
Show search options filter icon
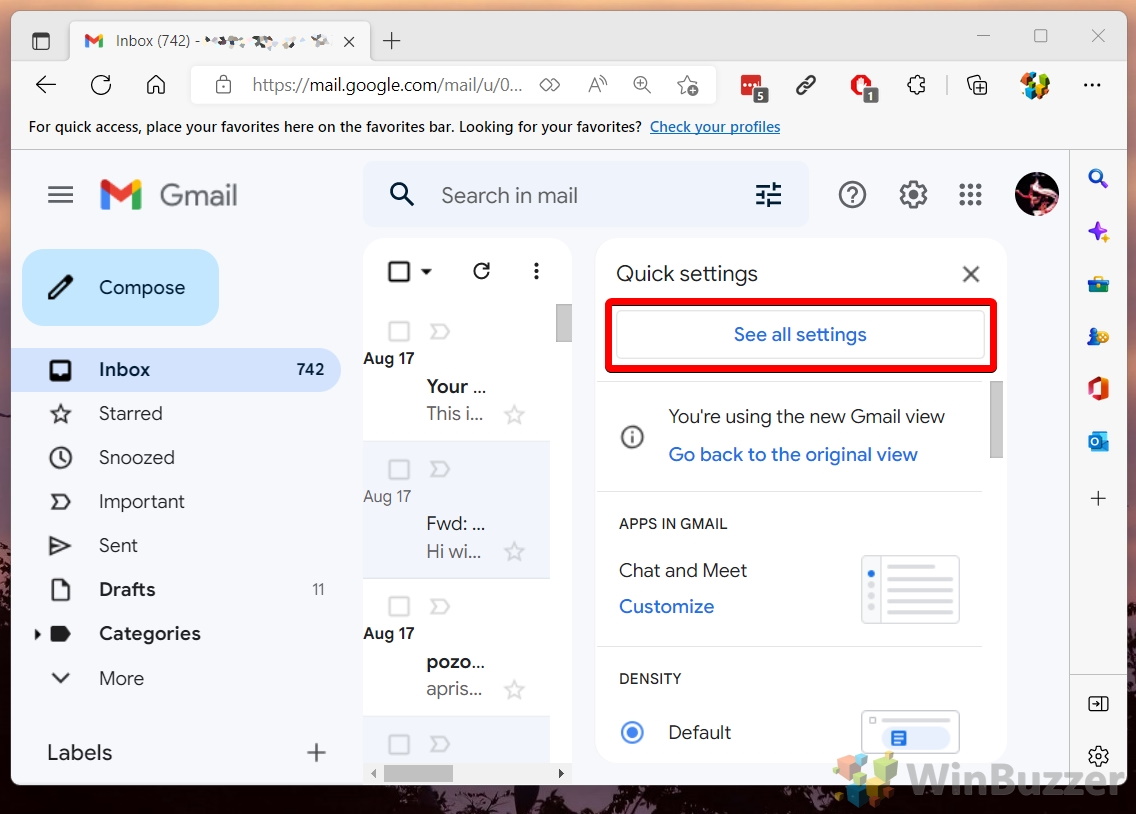[x=768, y=195]
